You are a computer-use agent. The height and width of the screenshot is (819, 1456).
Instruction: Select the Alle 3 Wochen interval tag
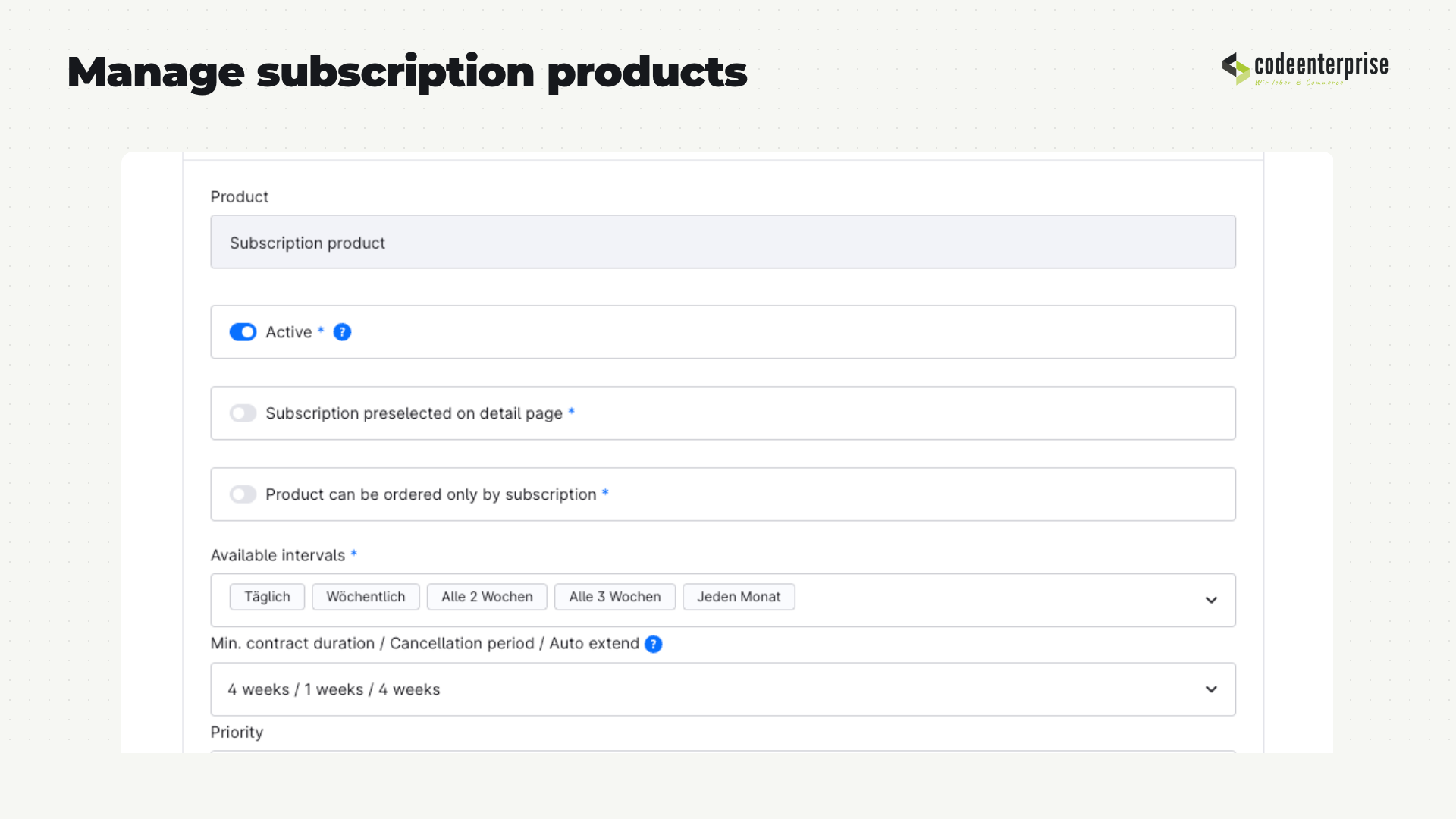coord(615,597)
